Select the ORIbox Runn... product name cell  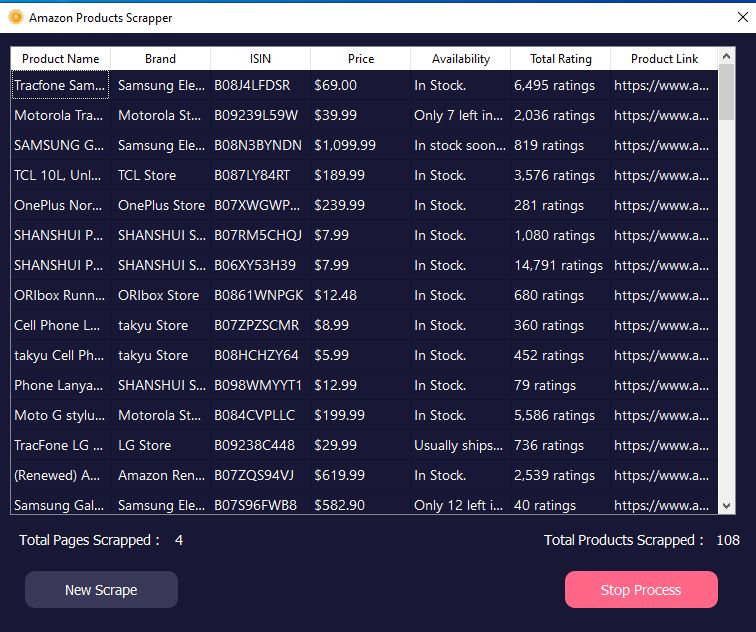[x=61, y=295]
